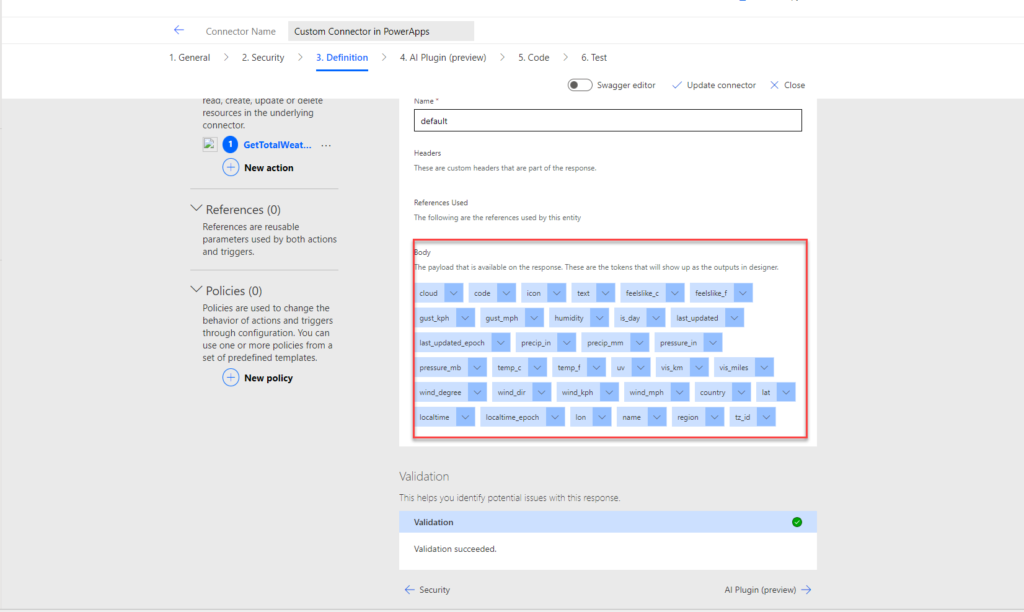Select the temp_f token
The image size is (1024, 612).
[569, 368]
